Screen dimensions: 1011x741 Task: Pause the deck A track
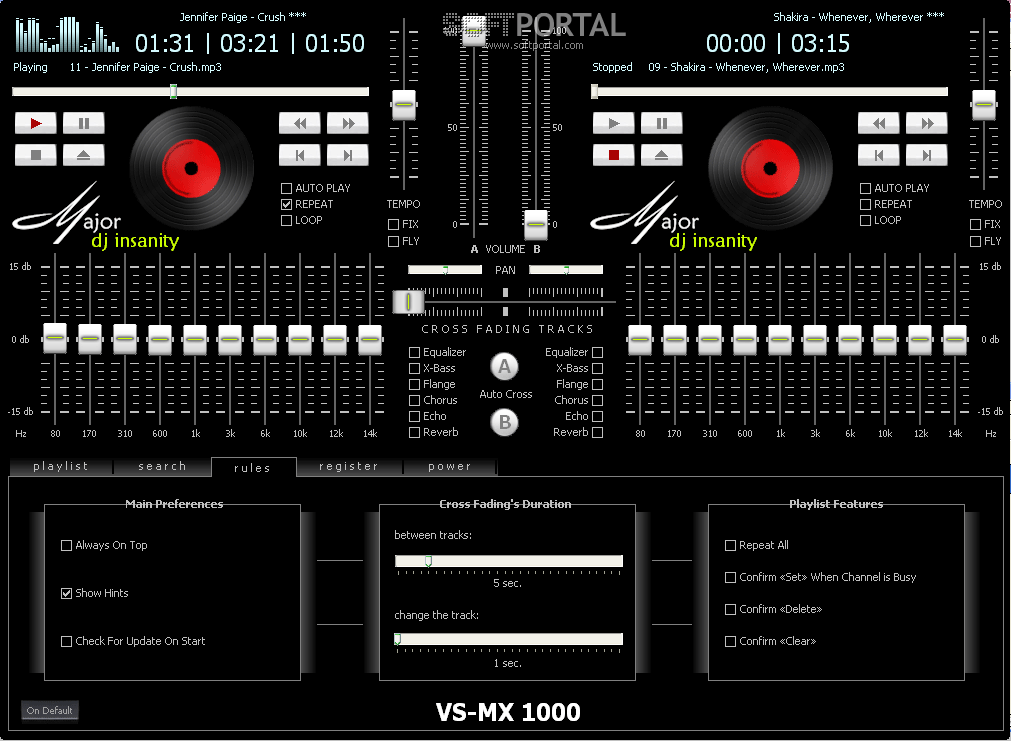[x=84, y=123]
